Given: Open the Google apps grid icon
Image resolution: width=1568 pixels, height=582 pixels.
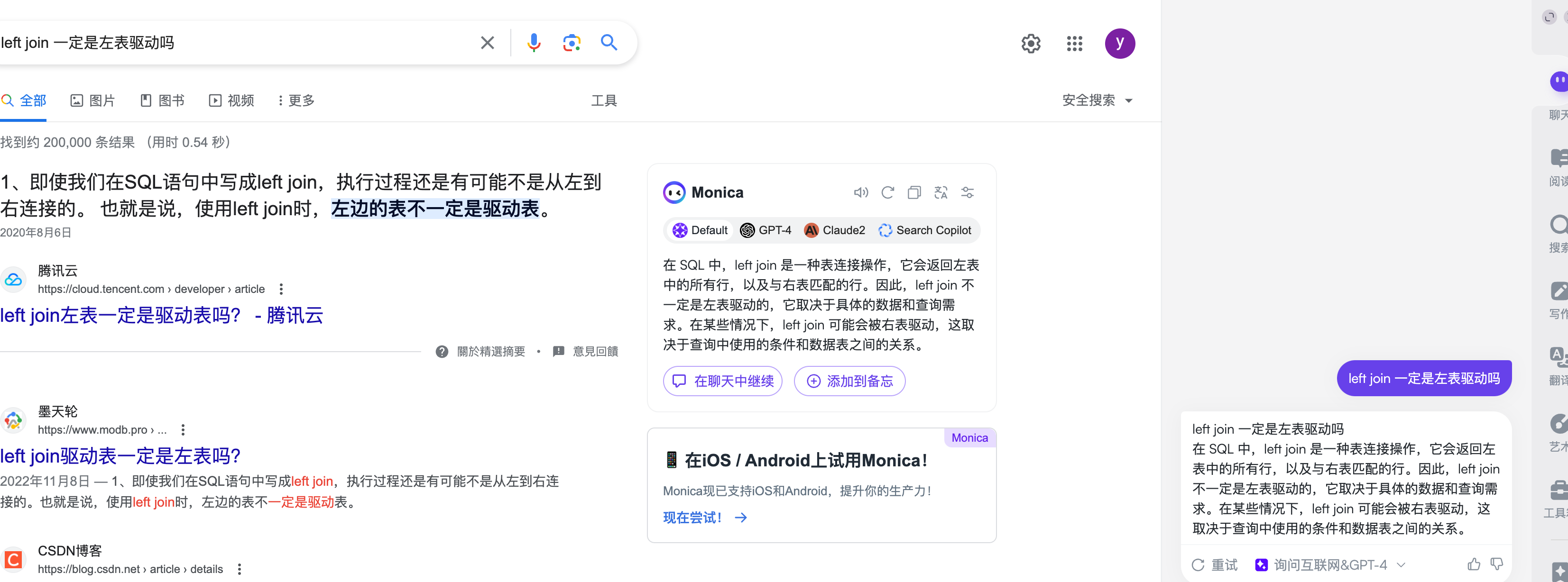Looking at the screenshot, I should [1074, 43].
